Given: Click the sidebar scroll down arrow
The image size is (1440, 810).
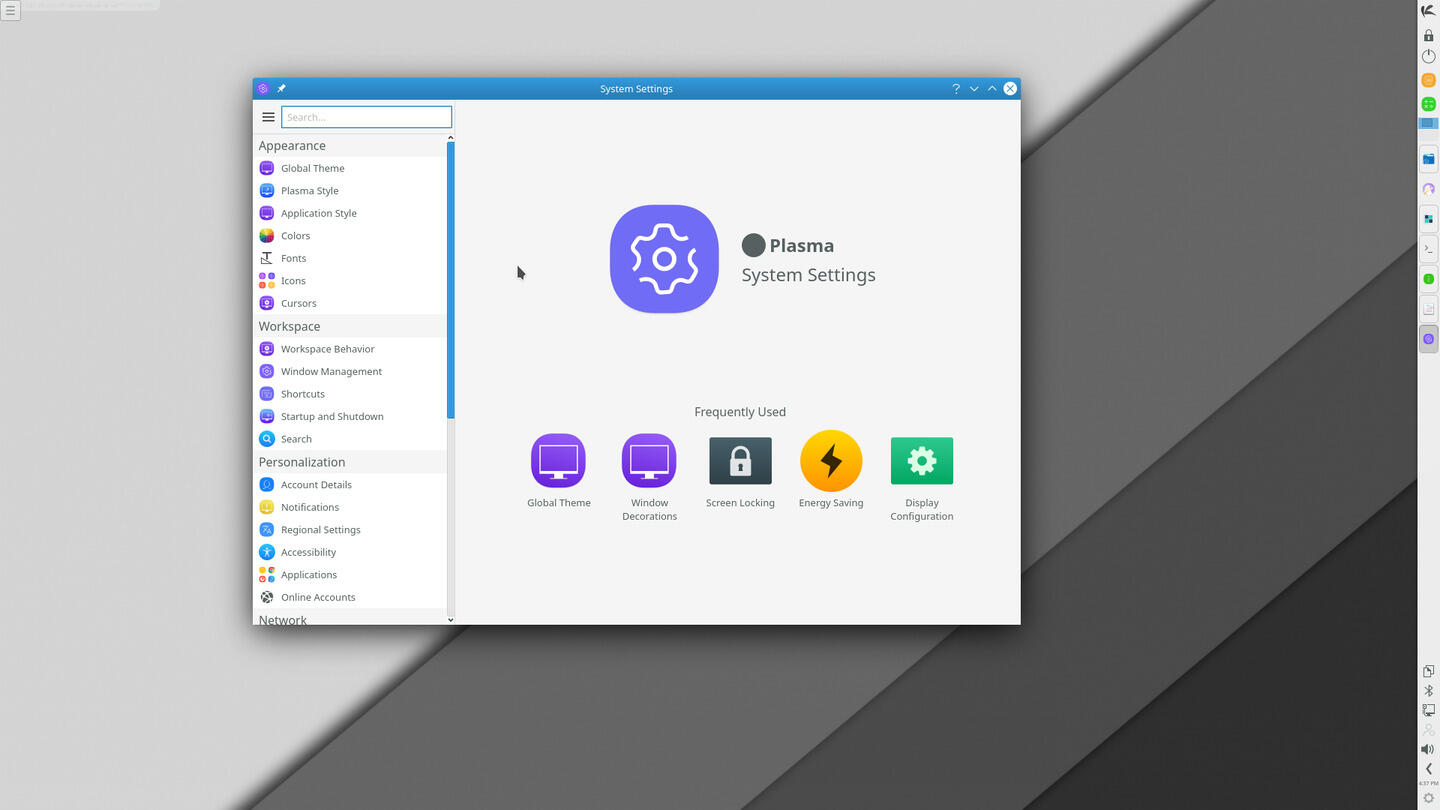Looking at the screenshot, I should click(450, 620).
